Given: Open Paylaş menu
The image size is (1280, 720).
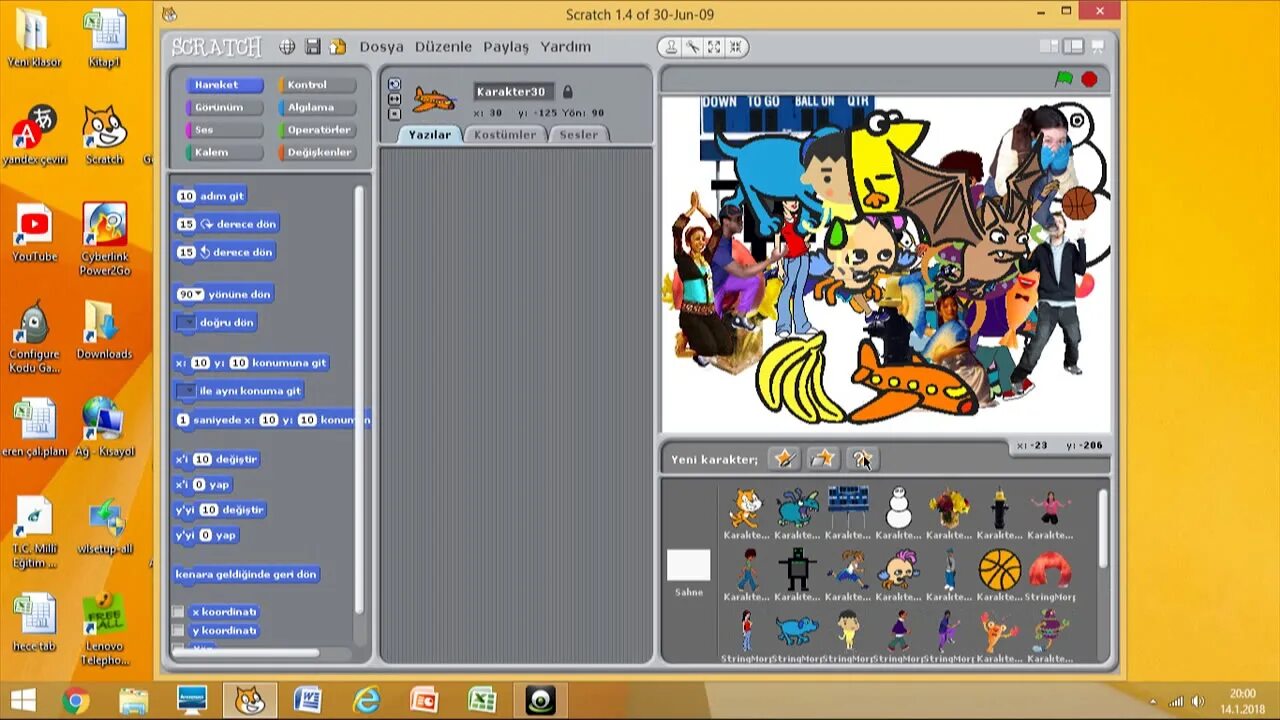Looking at the screenshot, I should tap(506, 47).
